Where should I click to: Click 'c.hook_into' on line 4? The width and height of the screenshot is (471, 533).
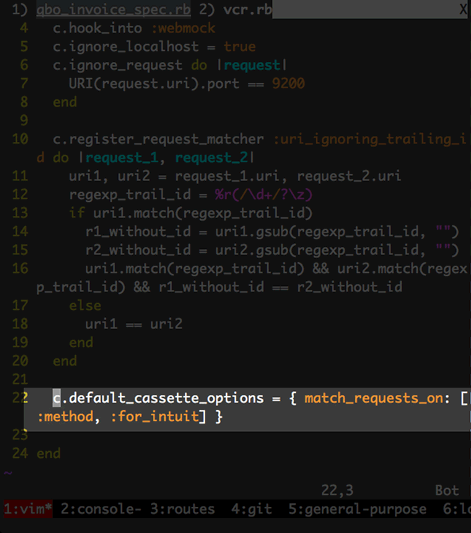[x=97, y=28]
